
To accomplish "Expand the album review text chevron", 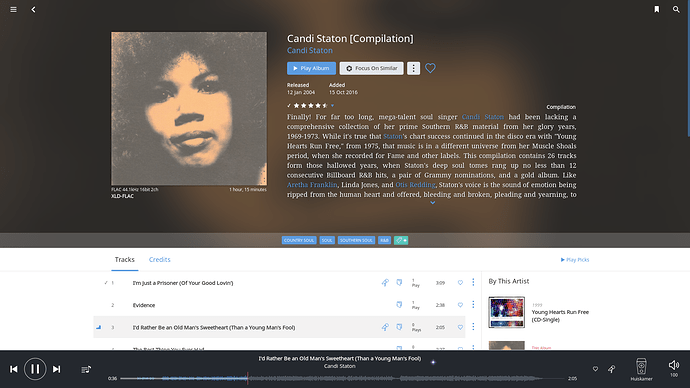I will click(x=433, y=203).
